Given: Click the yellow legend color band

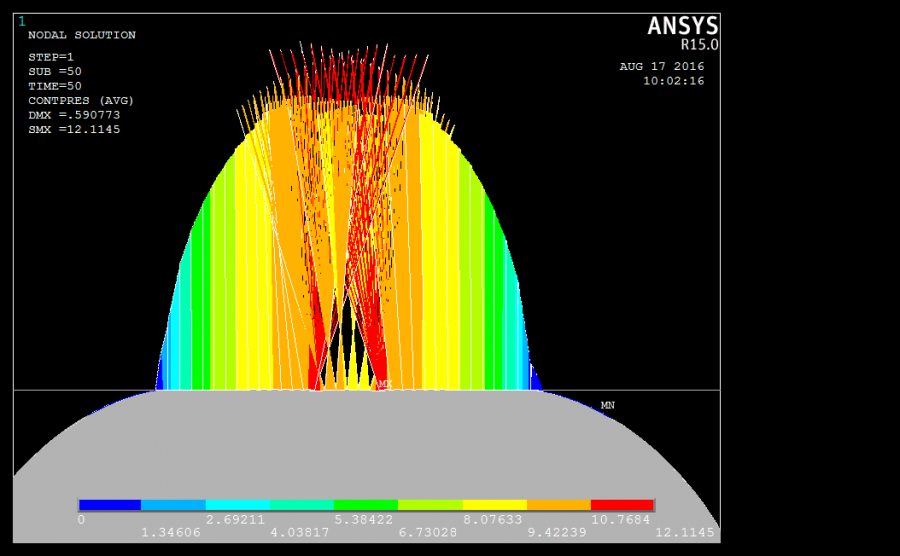Looking at the screenshot, I should [x=495, y=505].
